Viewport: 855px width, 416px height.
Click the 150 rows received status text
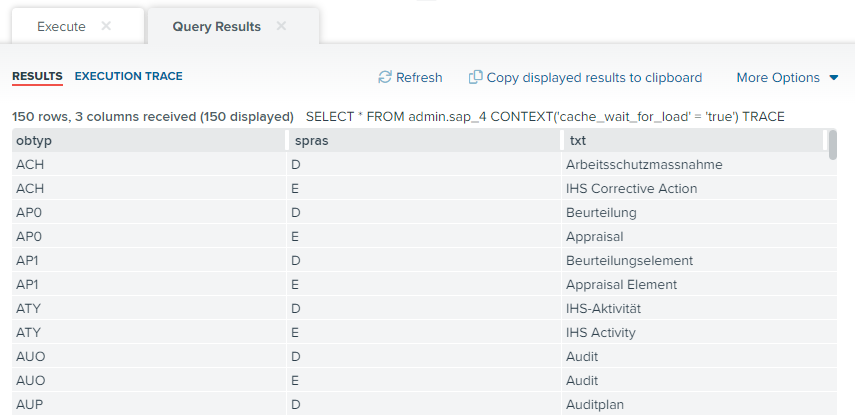(x=153, y=117)
